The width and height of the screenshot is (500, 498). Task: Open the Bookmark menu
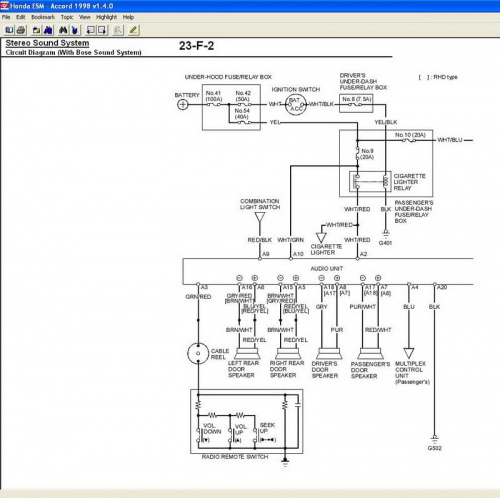point(43,17)
